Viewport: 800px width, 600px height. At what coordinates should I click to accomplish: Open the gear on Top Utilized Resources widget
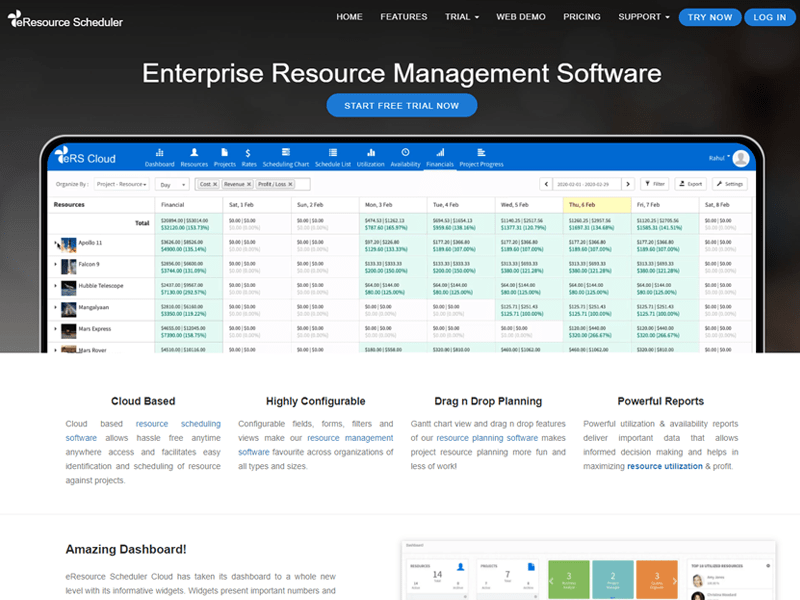tap(768, 566)
